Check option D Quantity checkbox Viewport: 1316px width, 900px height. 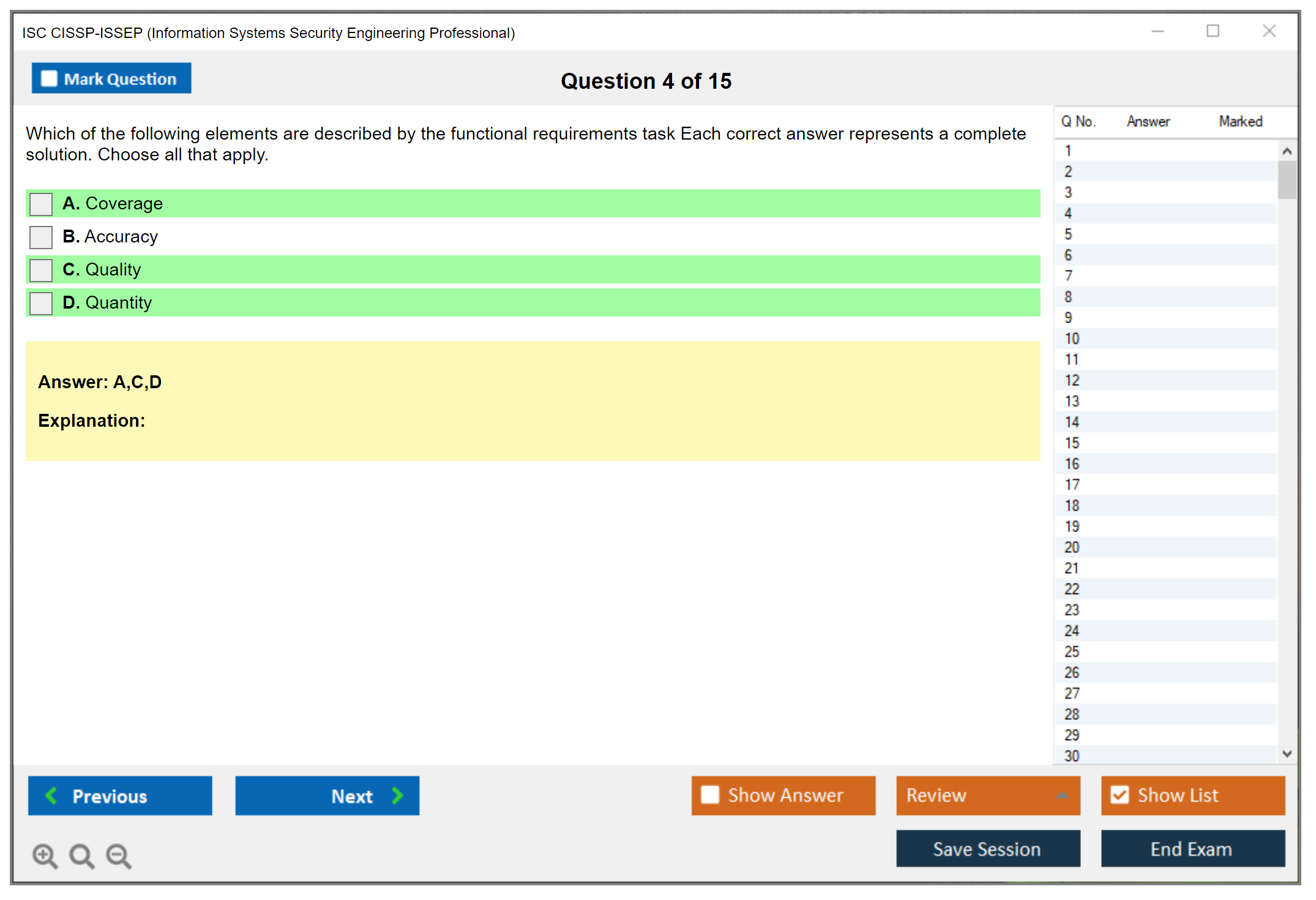pyautogui.click(x=41, y=303)
